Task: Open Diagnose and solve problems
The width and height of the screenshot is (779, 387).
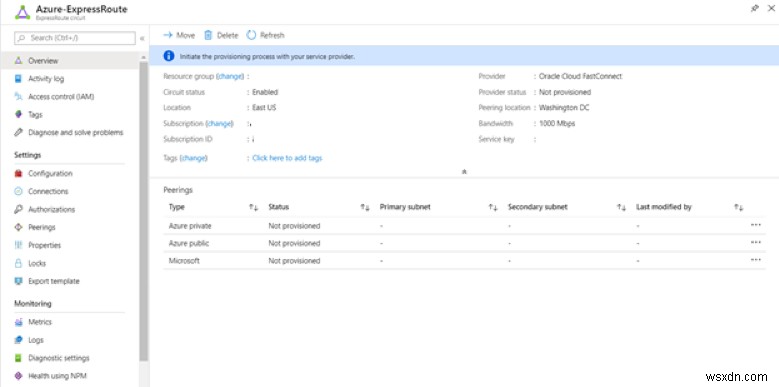Action: point(70,132)
